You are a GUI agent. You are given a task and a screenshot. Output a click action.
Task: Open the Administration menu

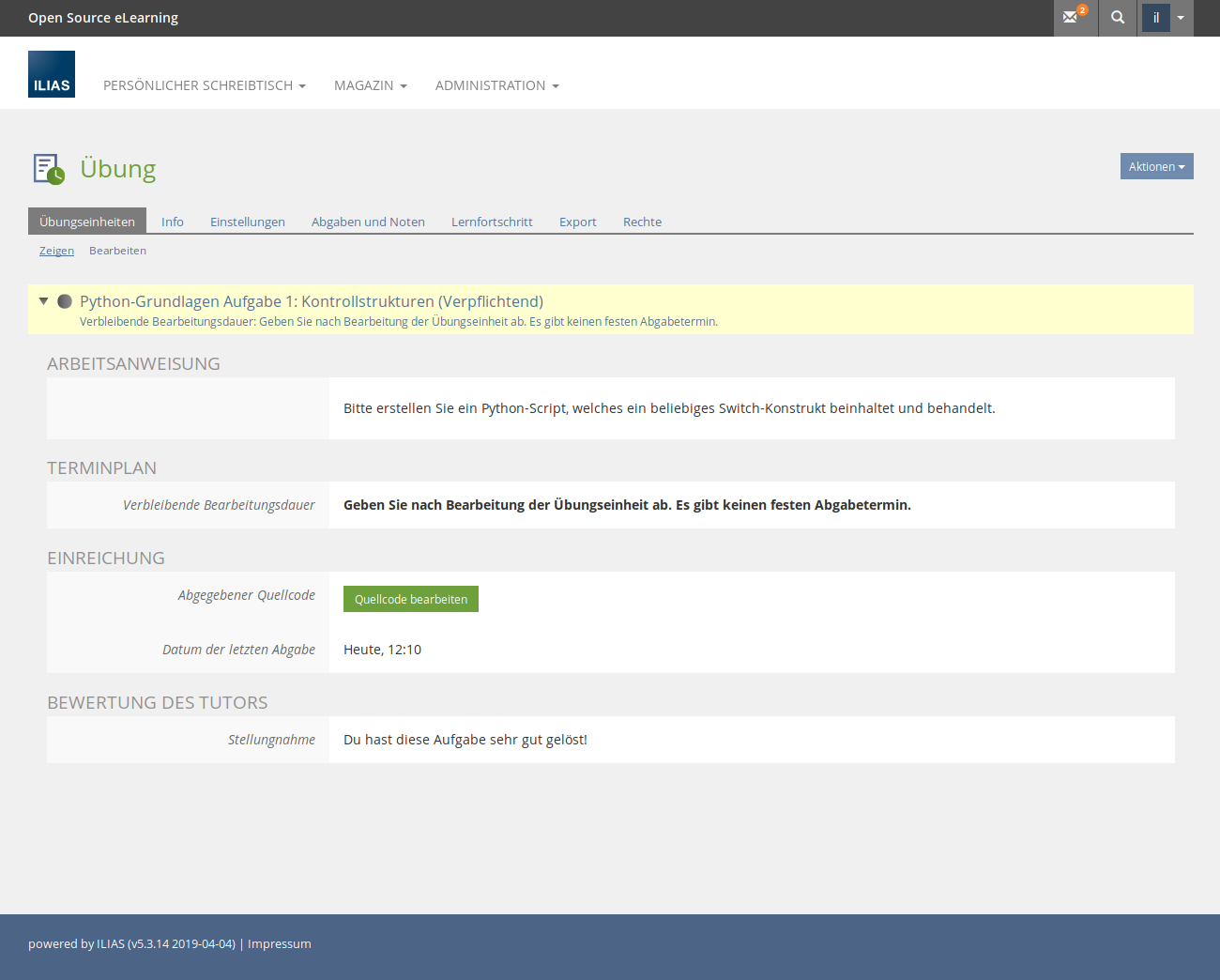[x=496, y=85]
